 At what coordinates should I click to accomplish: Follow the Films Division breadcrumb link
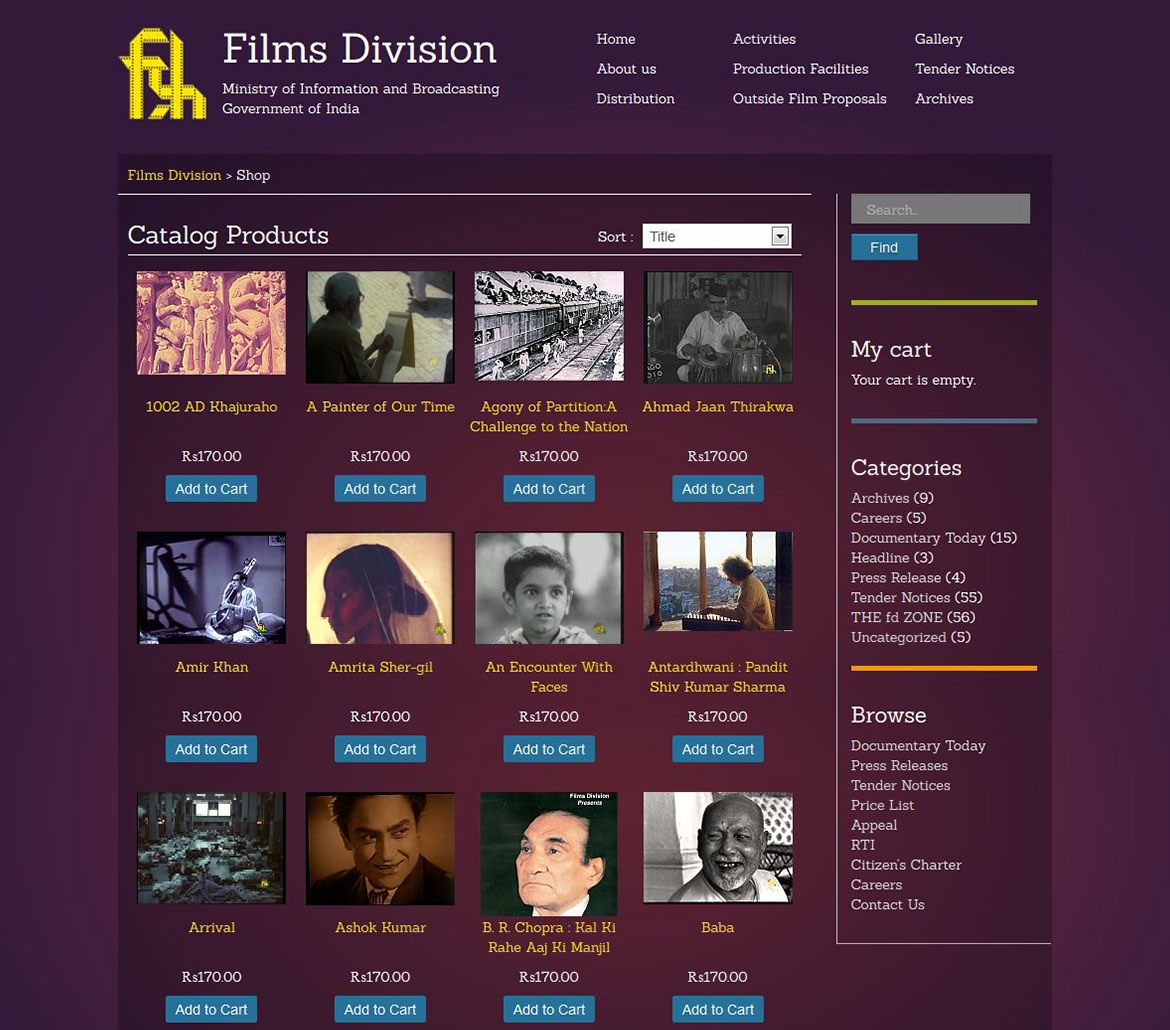point(174,175)
